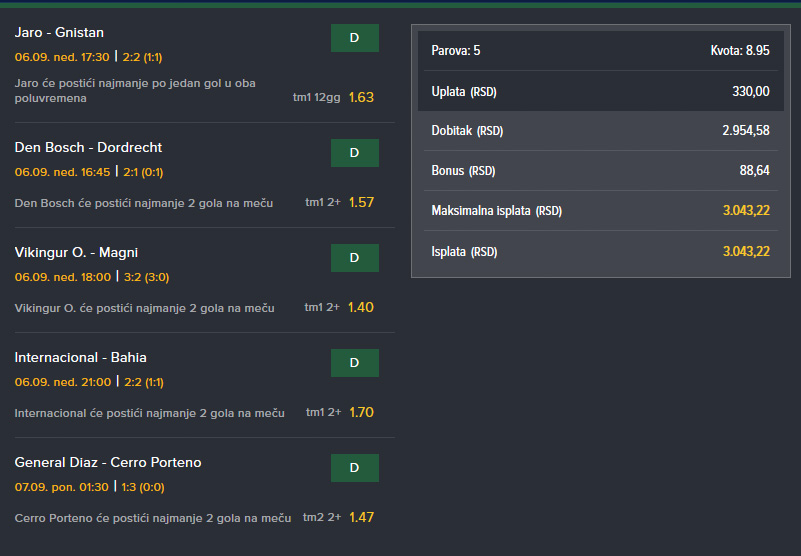
Task: Click the 1.70 odds on Internacional
Action: click(x=361, y=412)
